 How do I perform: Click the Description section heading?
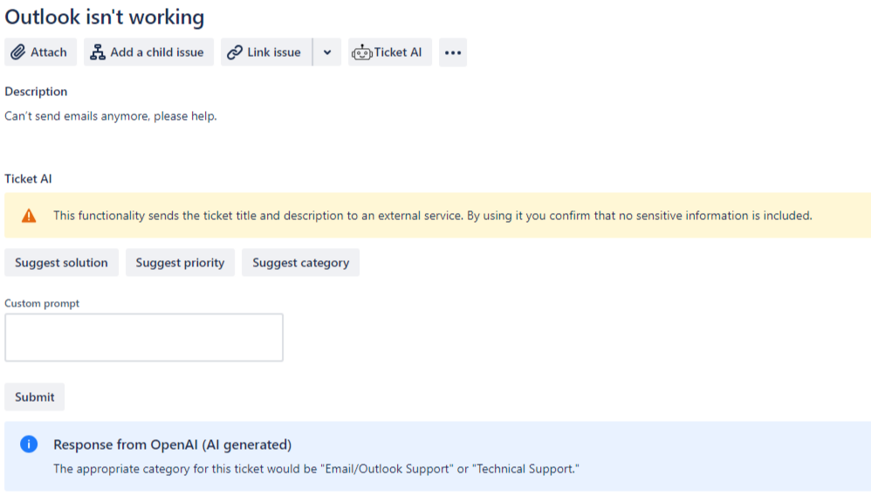(x=36, y=91)
